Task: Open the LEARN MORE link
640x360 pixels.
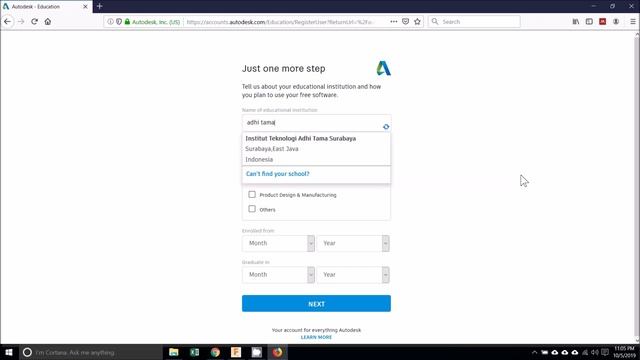Action: coord(316,337)
